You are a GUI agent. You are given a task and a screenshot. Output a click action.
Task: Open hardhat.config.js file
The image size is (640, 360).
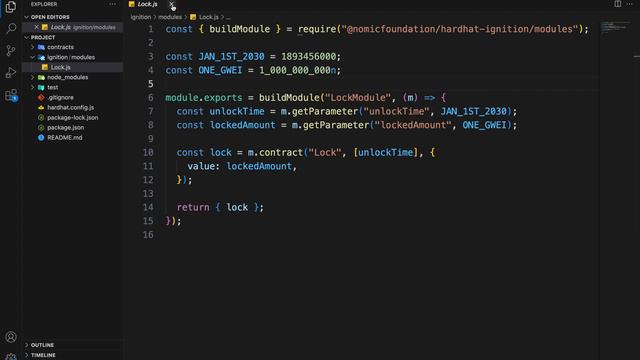point(70,107)
